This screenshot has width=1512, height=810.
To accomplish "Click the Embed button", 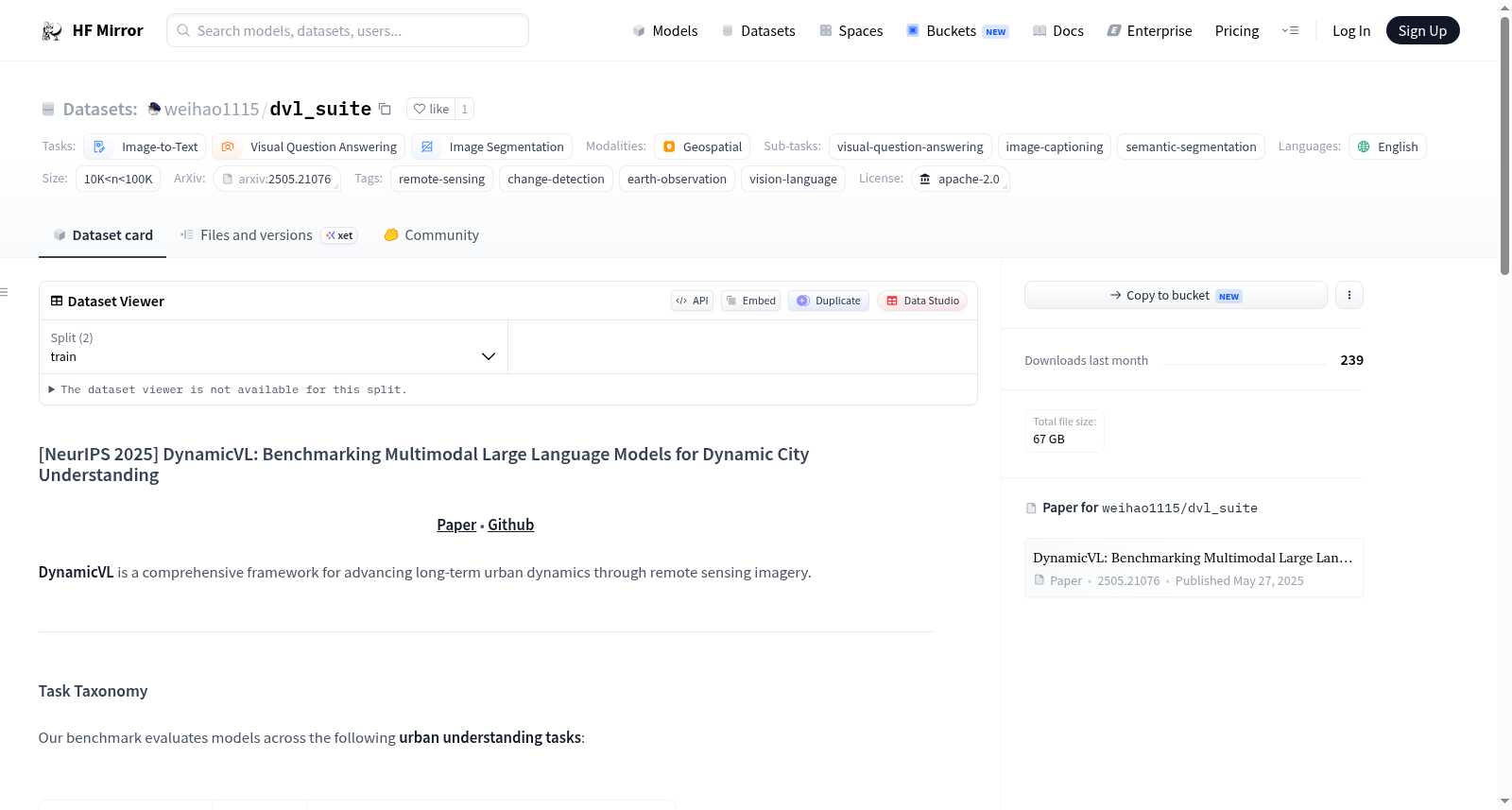I will [x=750, y=301].
